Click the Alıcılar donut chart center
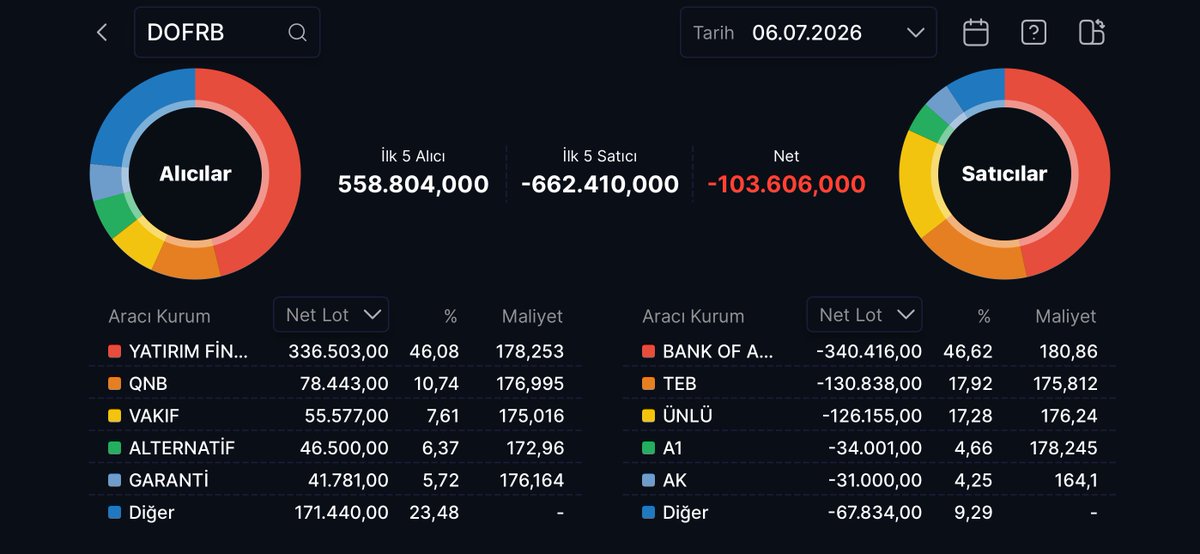1200x554 pixels. (x=195, y=174)
